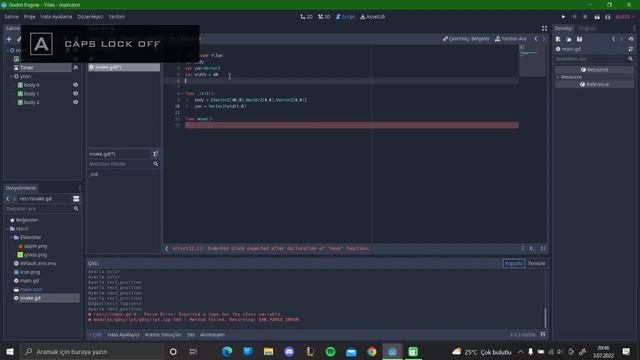
Task: Toggle distraction-free fullscreen mode icon
Action: [x=544, y=28]
